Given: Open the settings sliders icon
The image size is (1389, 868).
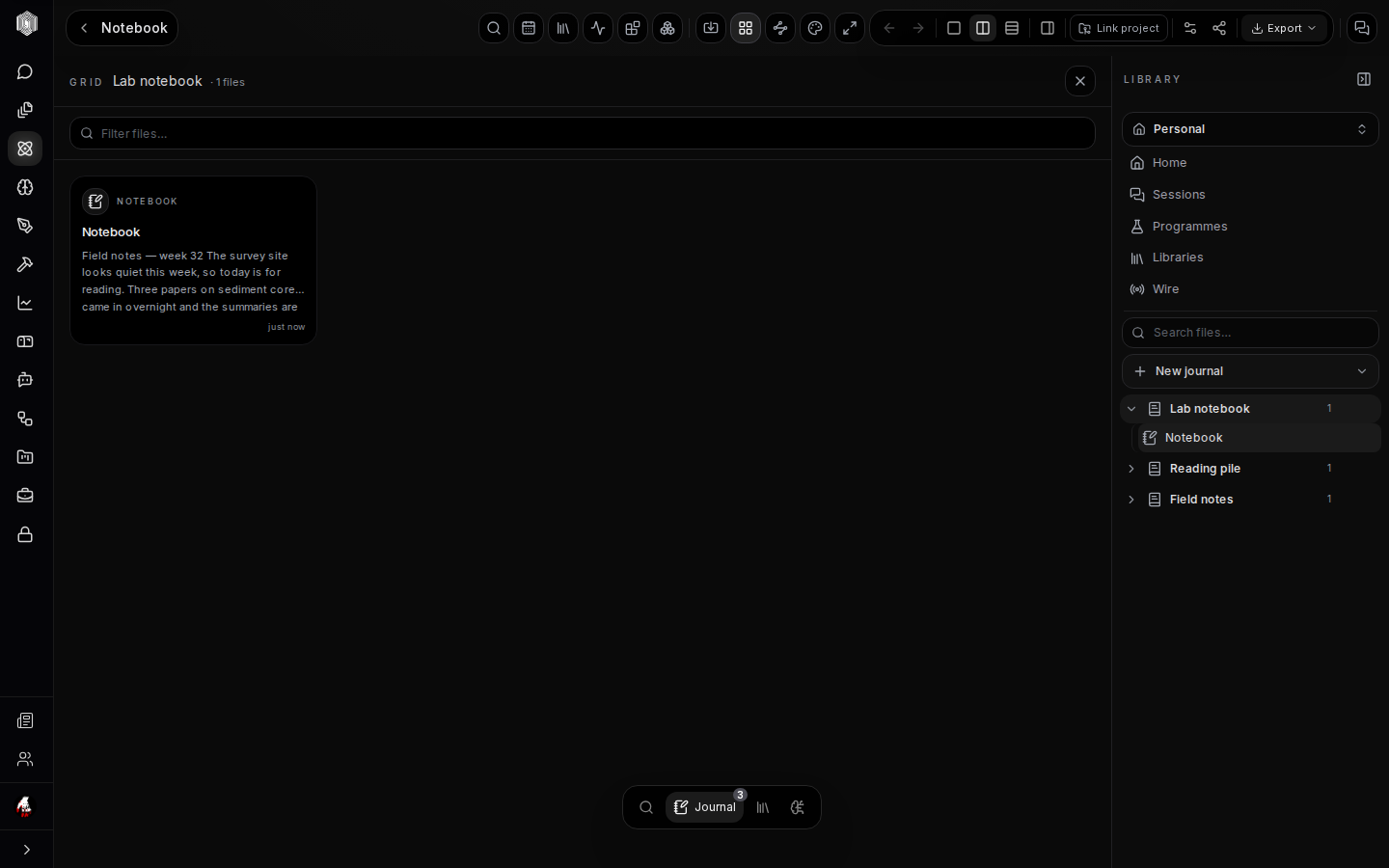Looking at the screenshot, I should 1190,28.
